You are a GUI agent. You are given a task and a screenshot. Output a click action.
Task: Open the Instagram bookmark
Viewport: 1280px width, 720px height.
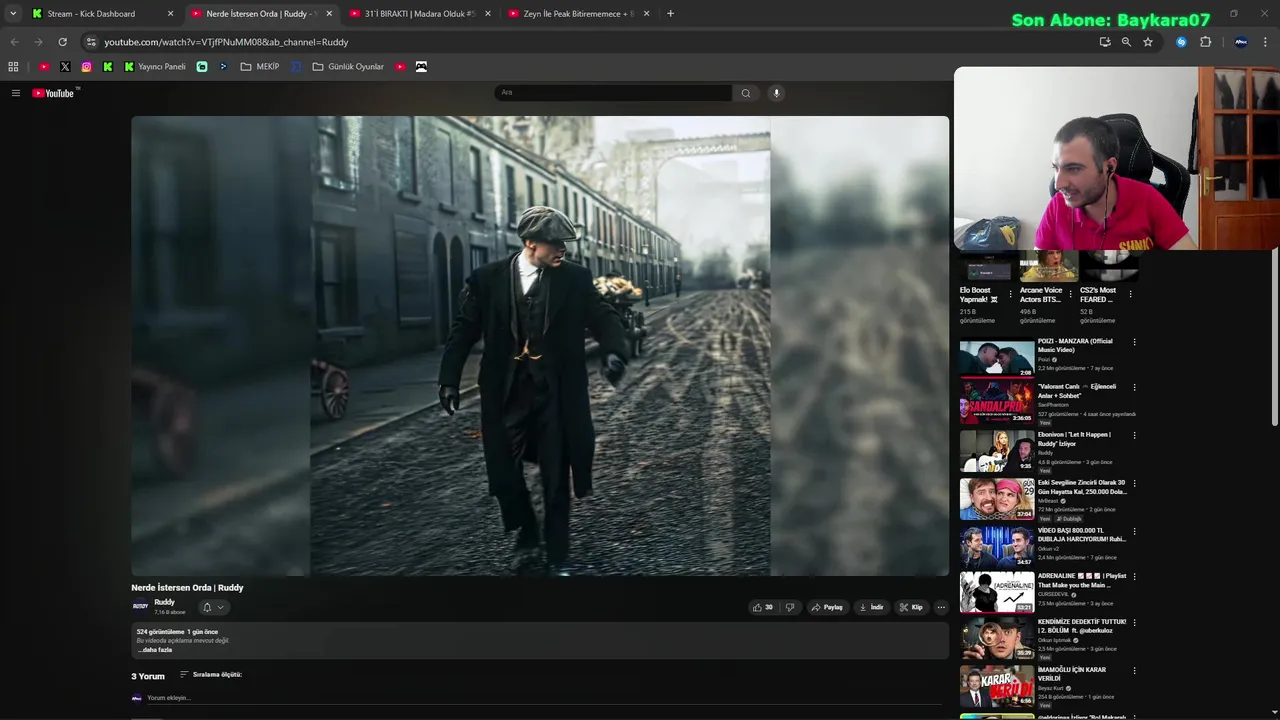pos(87,67)
